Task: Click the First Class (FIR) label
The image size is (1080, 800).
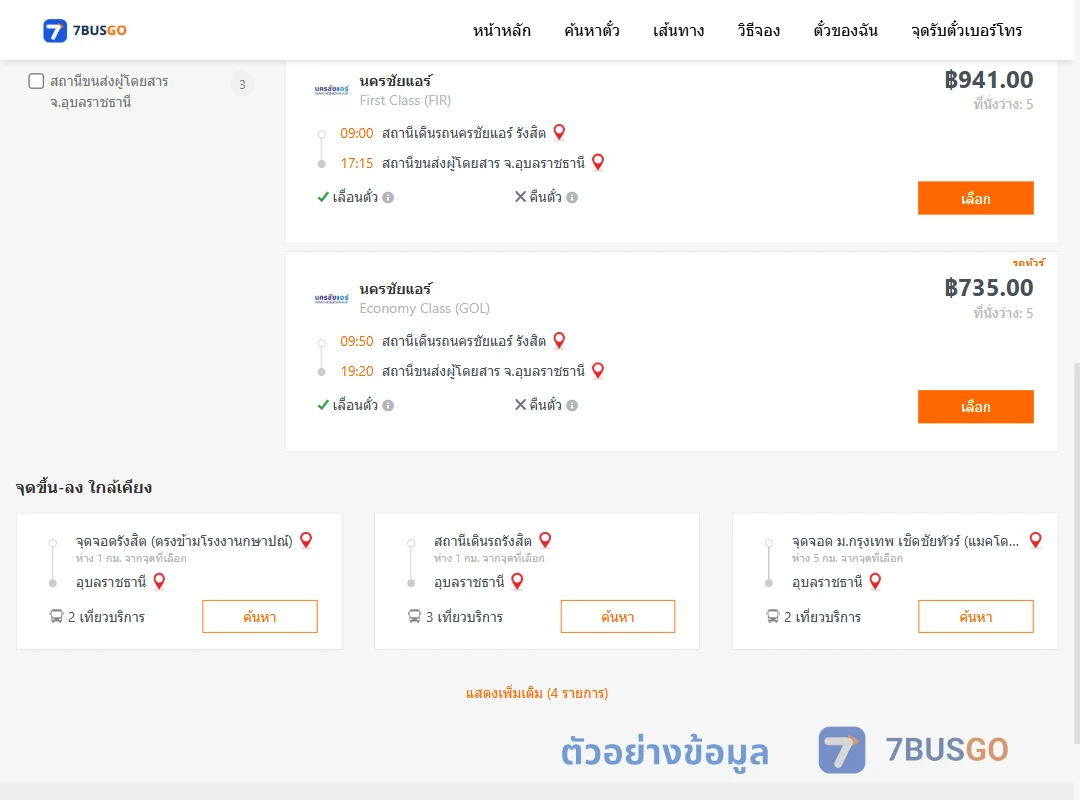Action: 405,101
